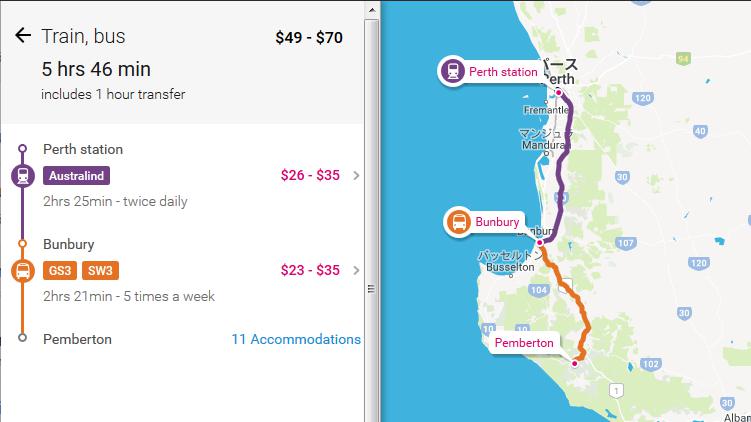The height and width of the screenshot is (422, 751).
Task: Click route 107 highway shield on map
Action: pos(626,243)
